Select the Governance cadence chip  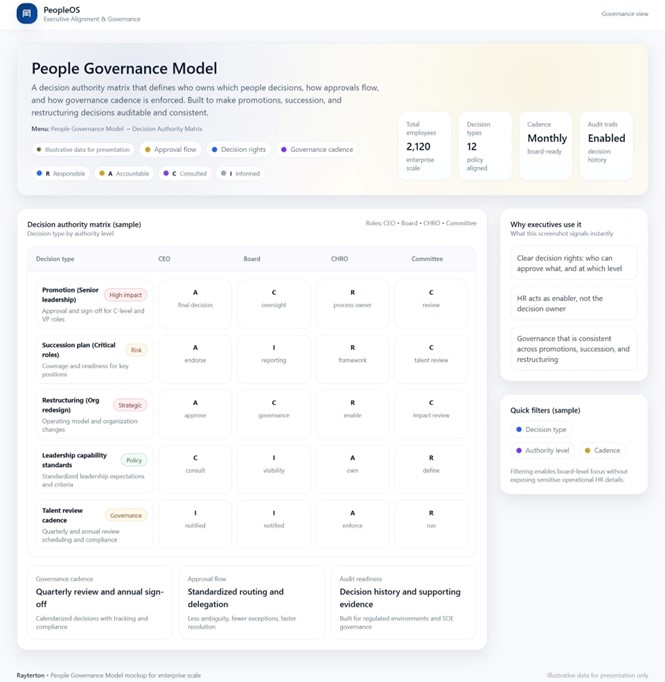pos(317,150)
